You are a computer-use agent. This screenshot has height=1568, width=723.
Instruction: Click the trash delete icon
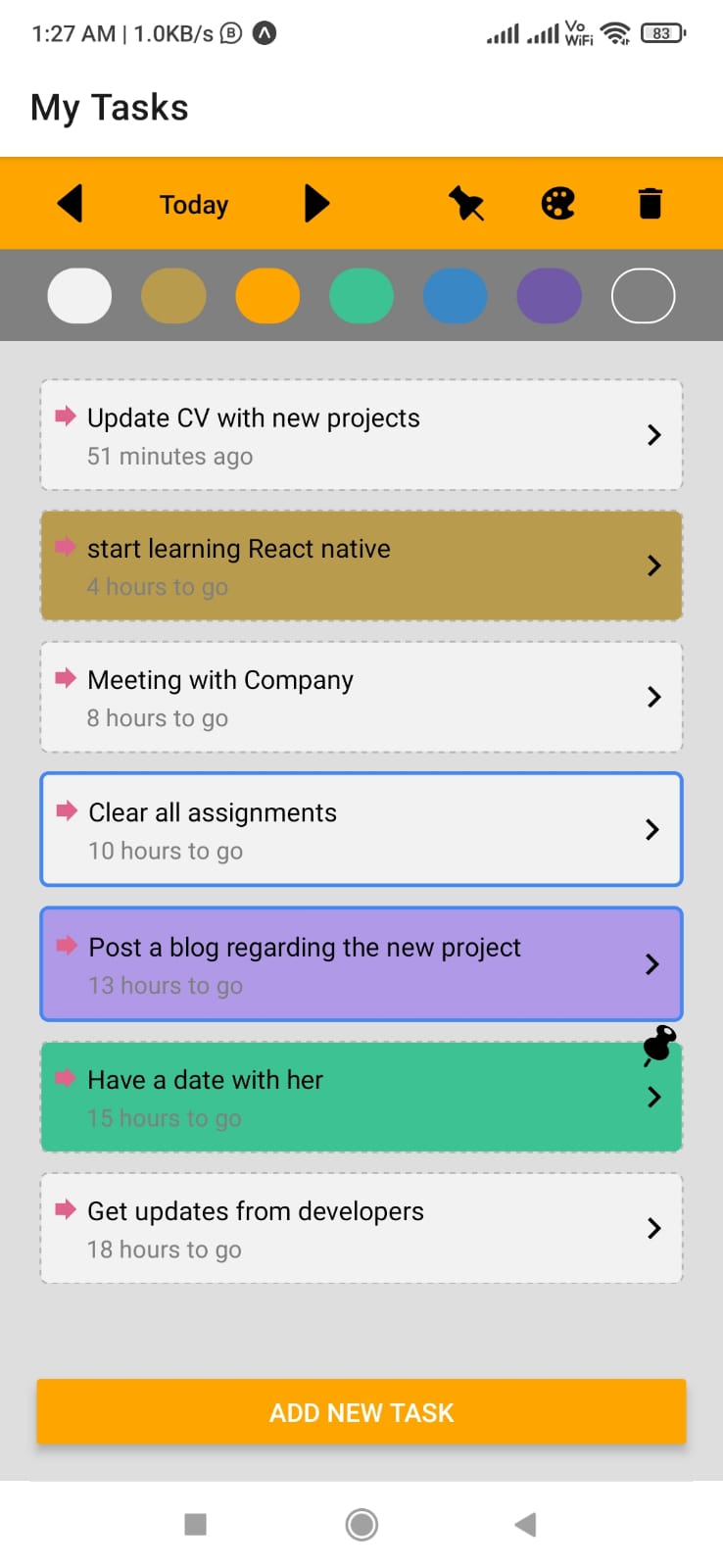650,204
